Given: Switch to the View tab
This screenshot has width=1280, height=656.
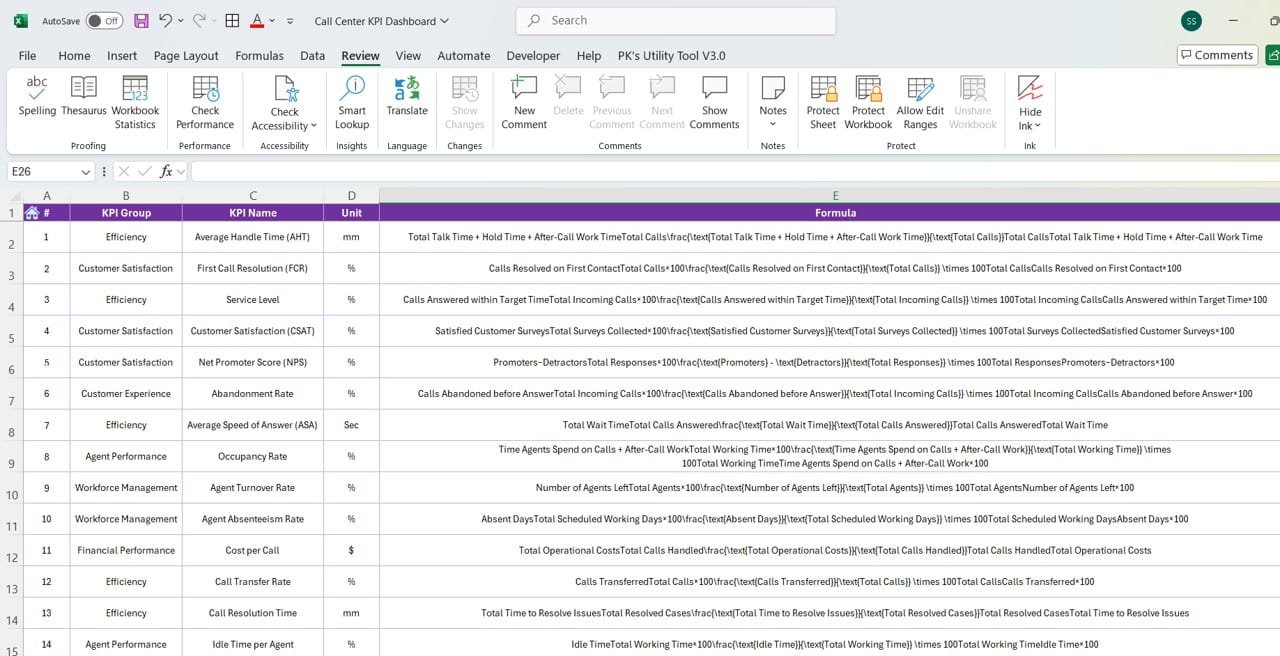Looking at the screenshot, I should click(x=408, y=56).
